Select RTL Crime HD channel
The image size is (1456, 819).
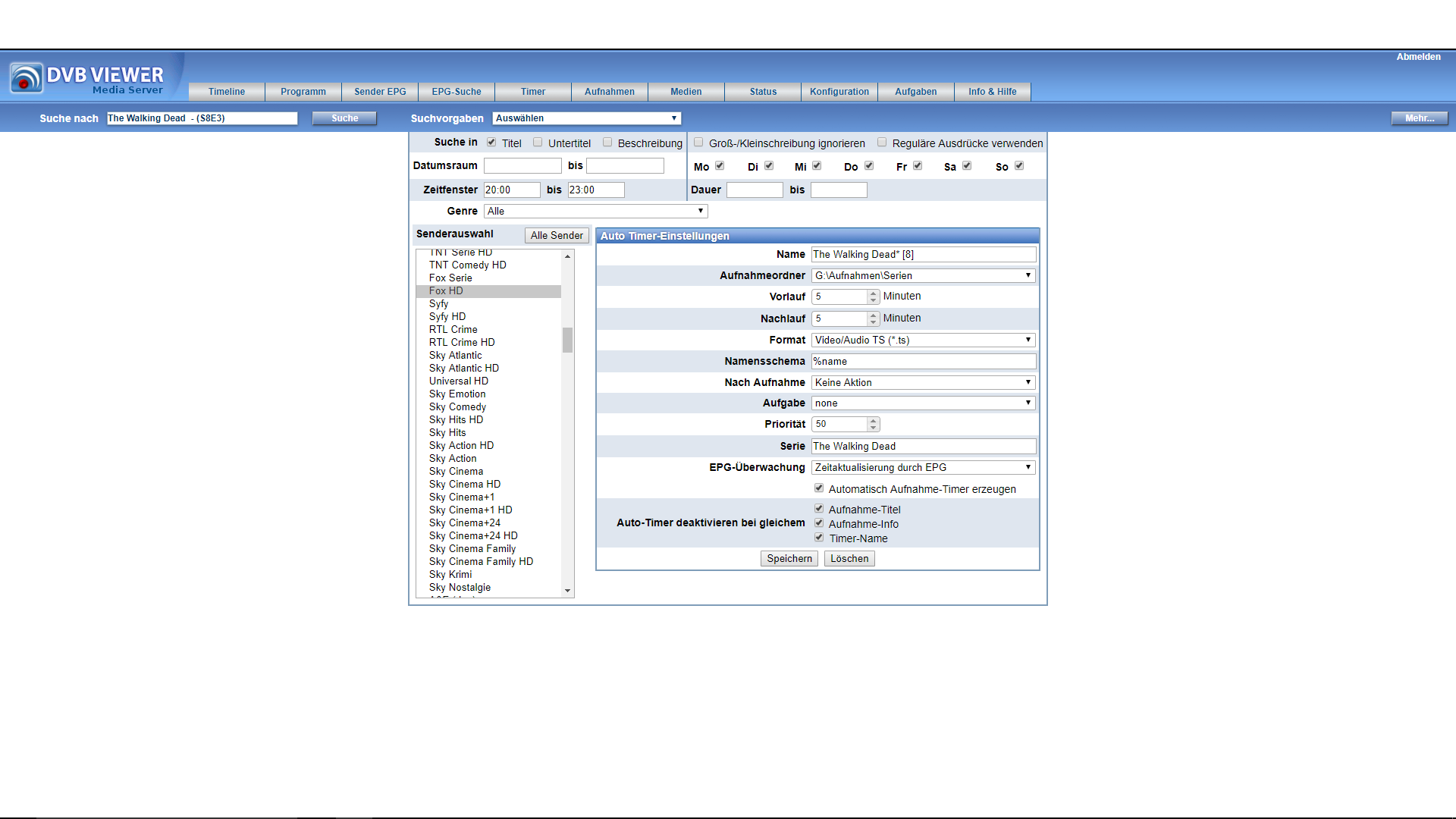(488, 343)
